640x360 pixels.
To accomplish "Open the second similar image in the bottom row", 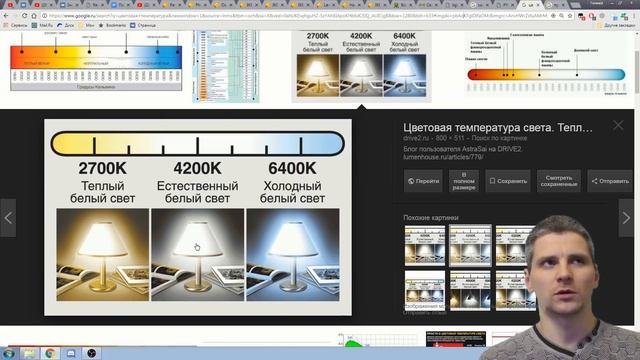I will click(x=470, y=290).
